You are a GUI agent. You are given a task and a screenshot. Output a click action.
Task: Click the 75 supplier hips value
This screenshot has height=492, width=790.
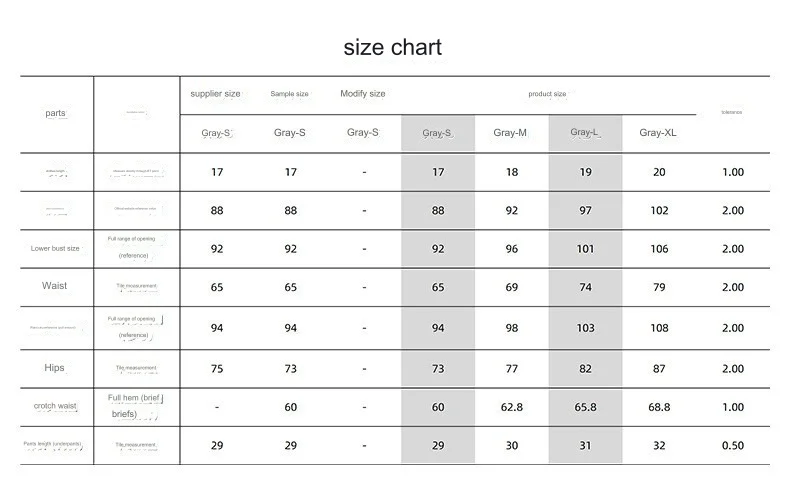pos(217,368)
